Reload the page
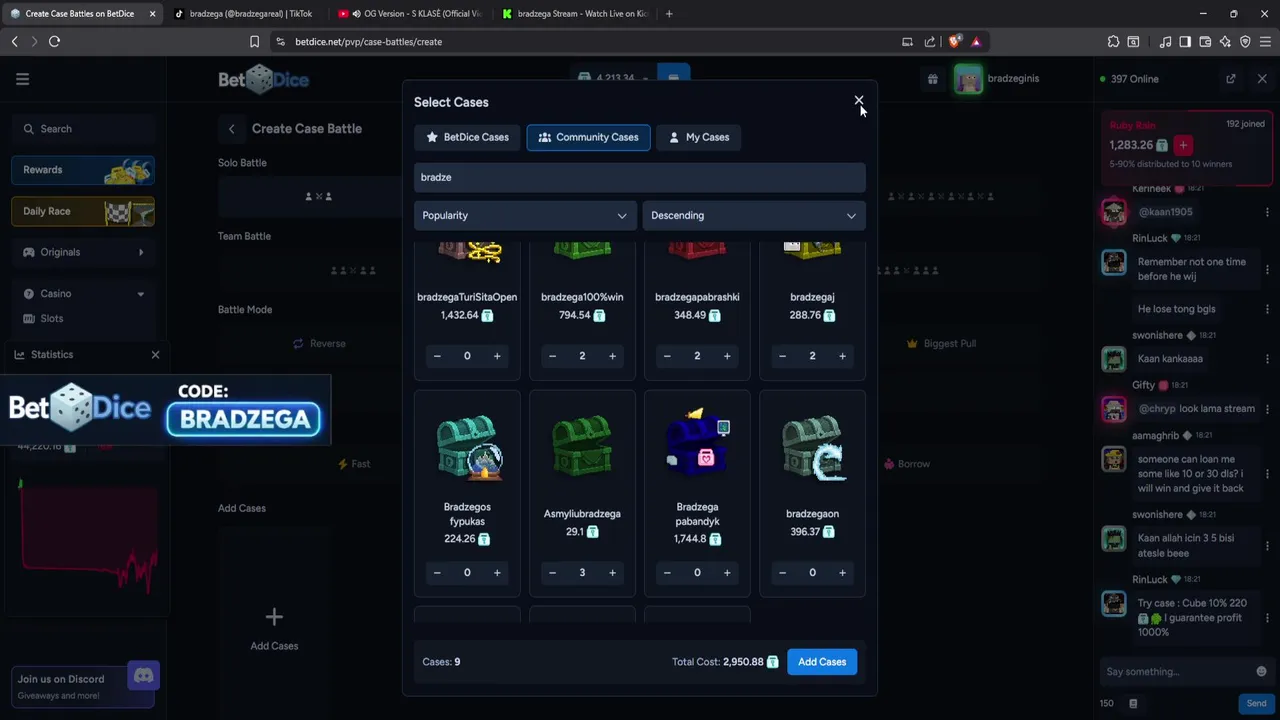Screen dimensions: 1280x720 (54, 42)
